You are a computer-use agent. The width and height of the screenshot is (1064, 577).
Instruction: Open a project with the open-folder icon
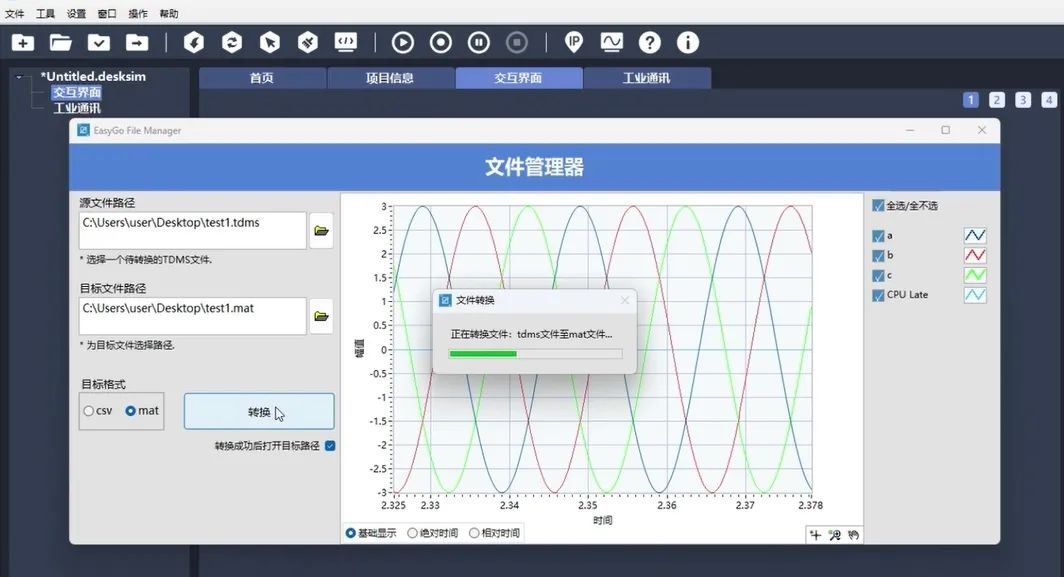(x=61, y=43)
